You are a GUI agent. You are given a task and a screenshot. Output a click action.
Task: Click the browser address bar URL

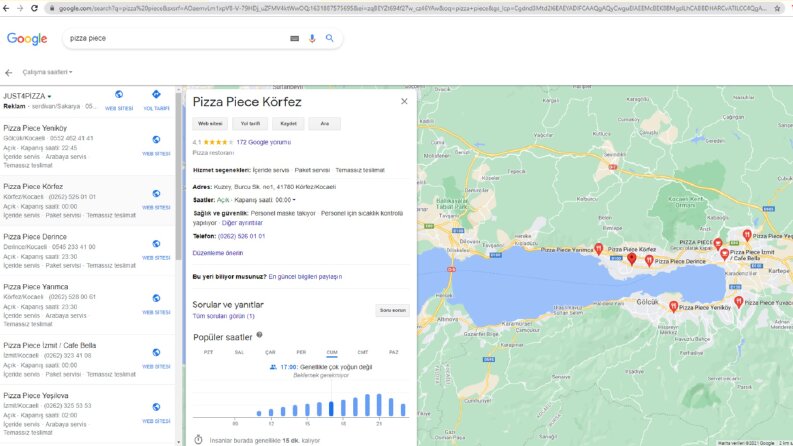412,9
